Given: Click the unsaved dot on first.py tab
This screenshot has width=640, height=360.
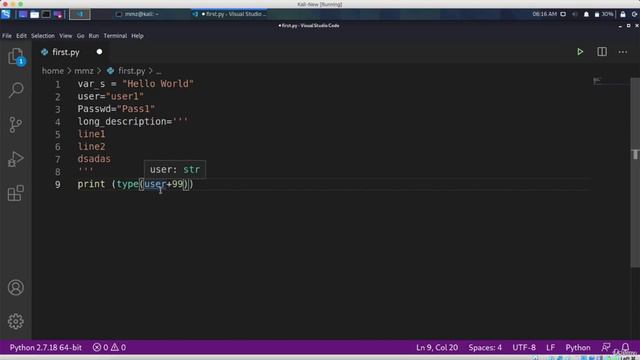Looking at the screenshot, I should click(x=99, y=52).
